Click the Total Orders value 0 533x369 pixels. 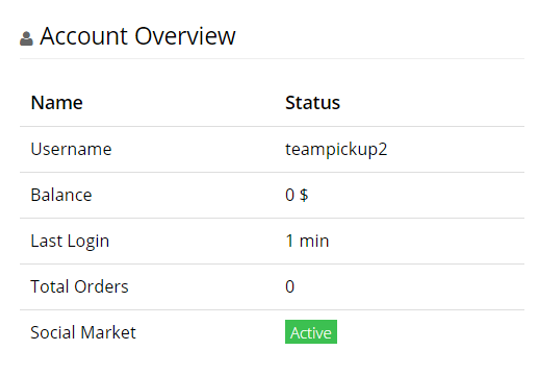[x=290, y=286]
